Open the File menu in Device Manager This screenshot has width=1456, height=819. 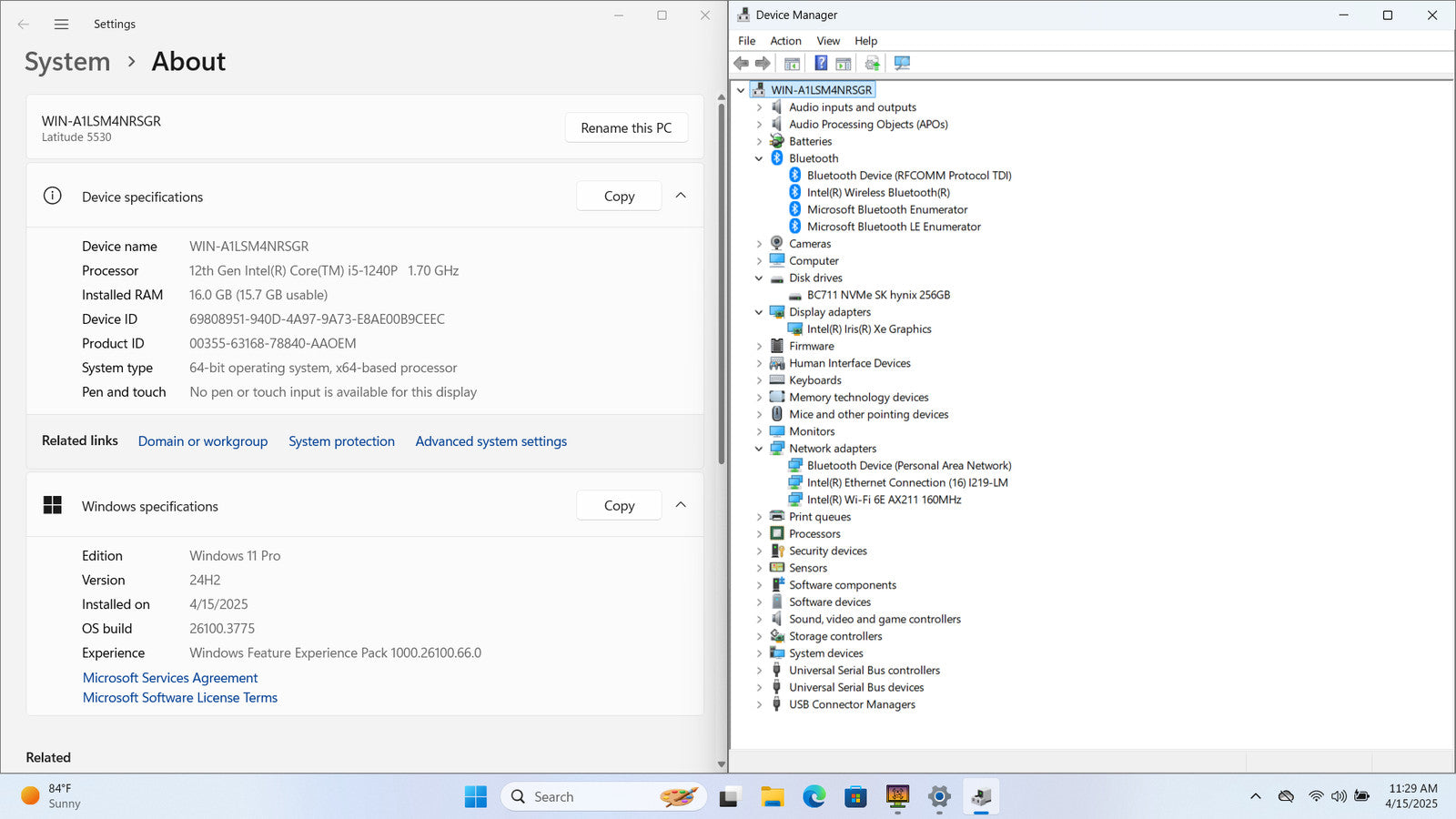747,41
